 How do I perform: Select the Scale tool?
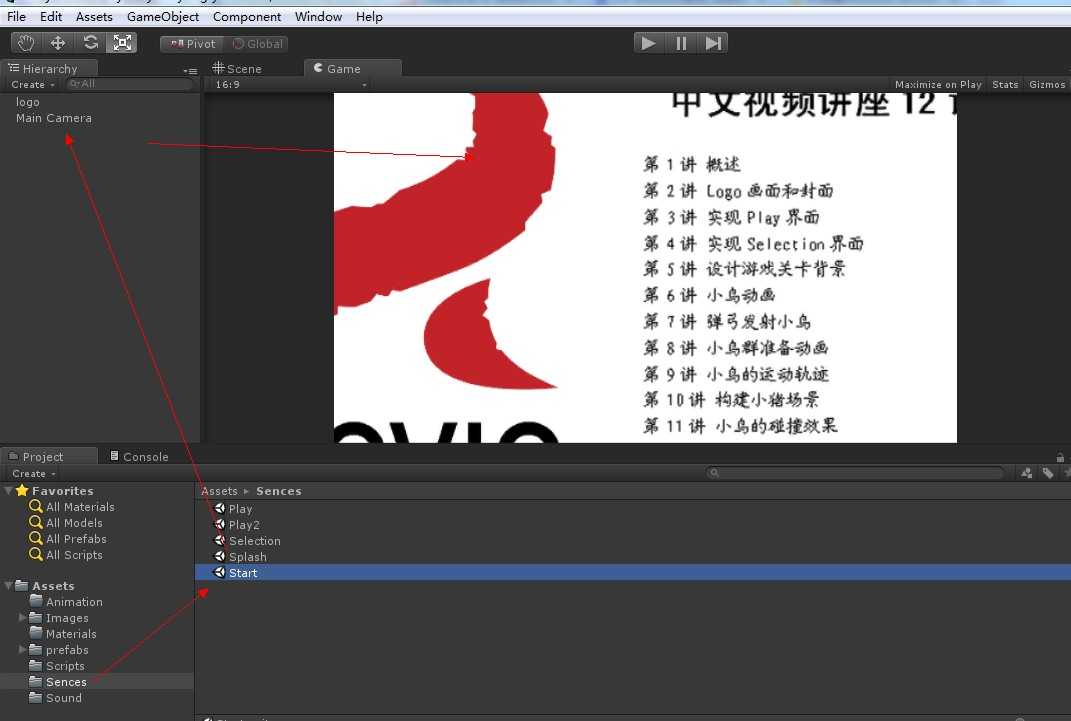[122, 43]
